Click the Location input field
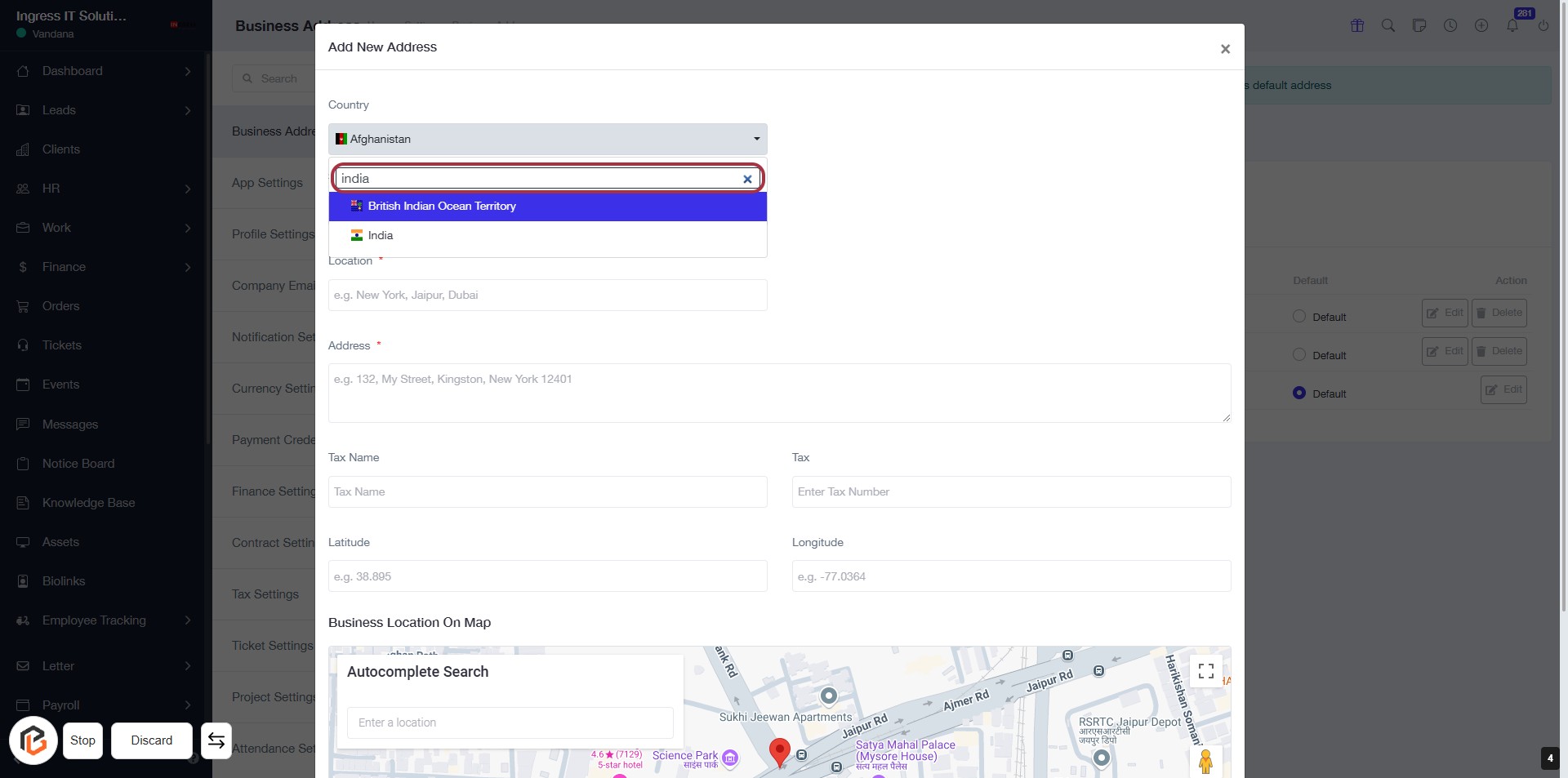 click(x=547, y=295)
